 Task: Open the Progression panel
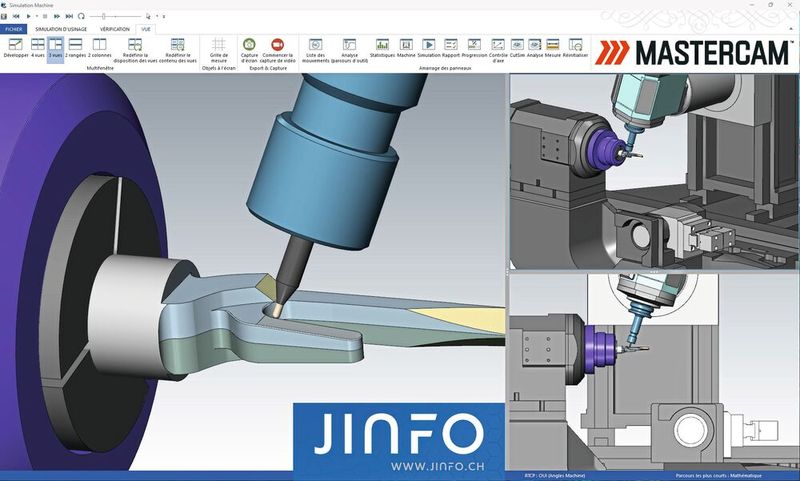click(x=474, y=48)
